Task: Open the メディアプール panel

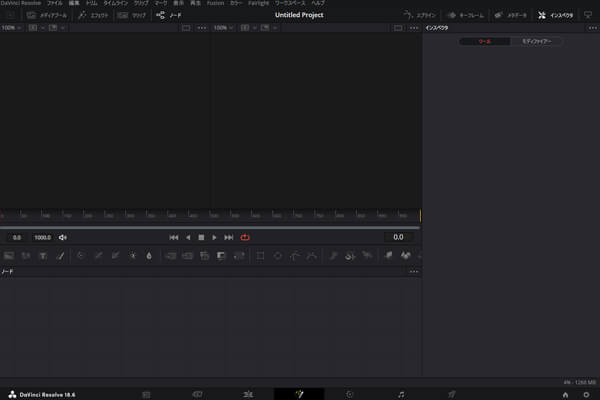Action: [x=46, y=16]
